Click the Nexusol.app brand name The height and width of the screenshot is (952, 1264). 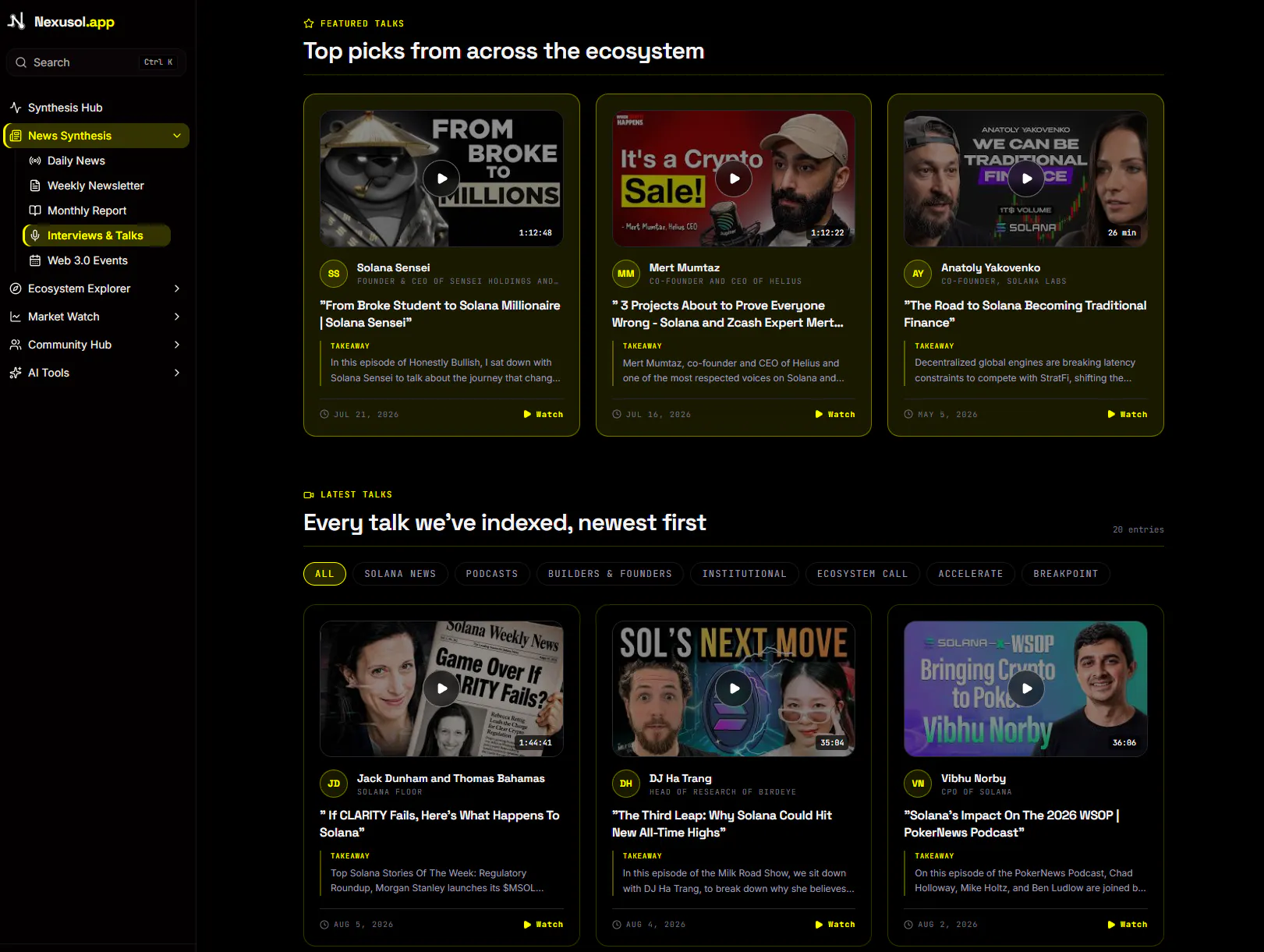74,22
